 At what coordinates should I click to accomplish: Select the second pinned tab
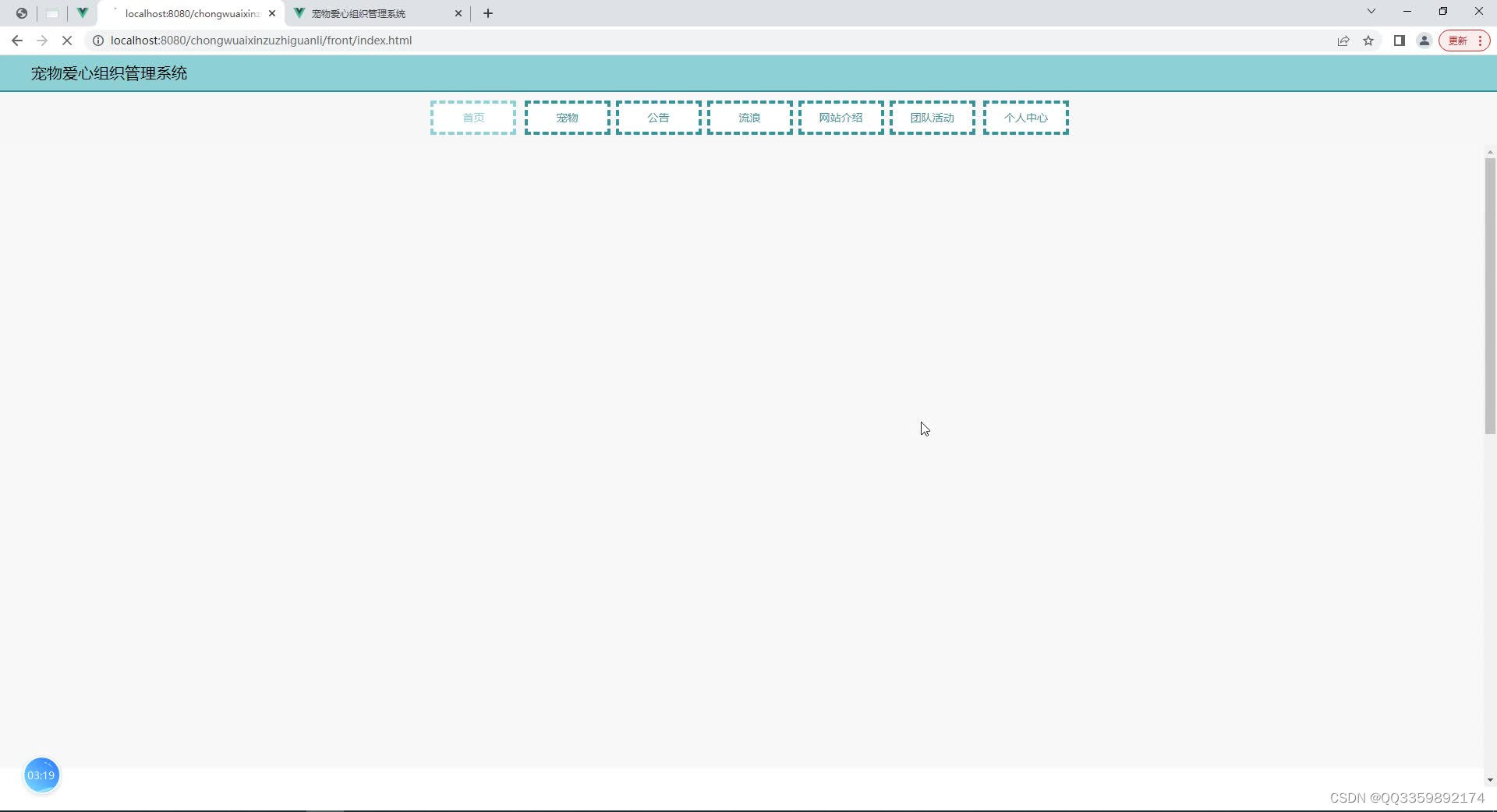(x=52, y=13)
